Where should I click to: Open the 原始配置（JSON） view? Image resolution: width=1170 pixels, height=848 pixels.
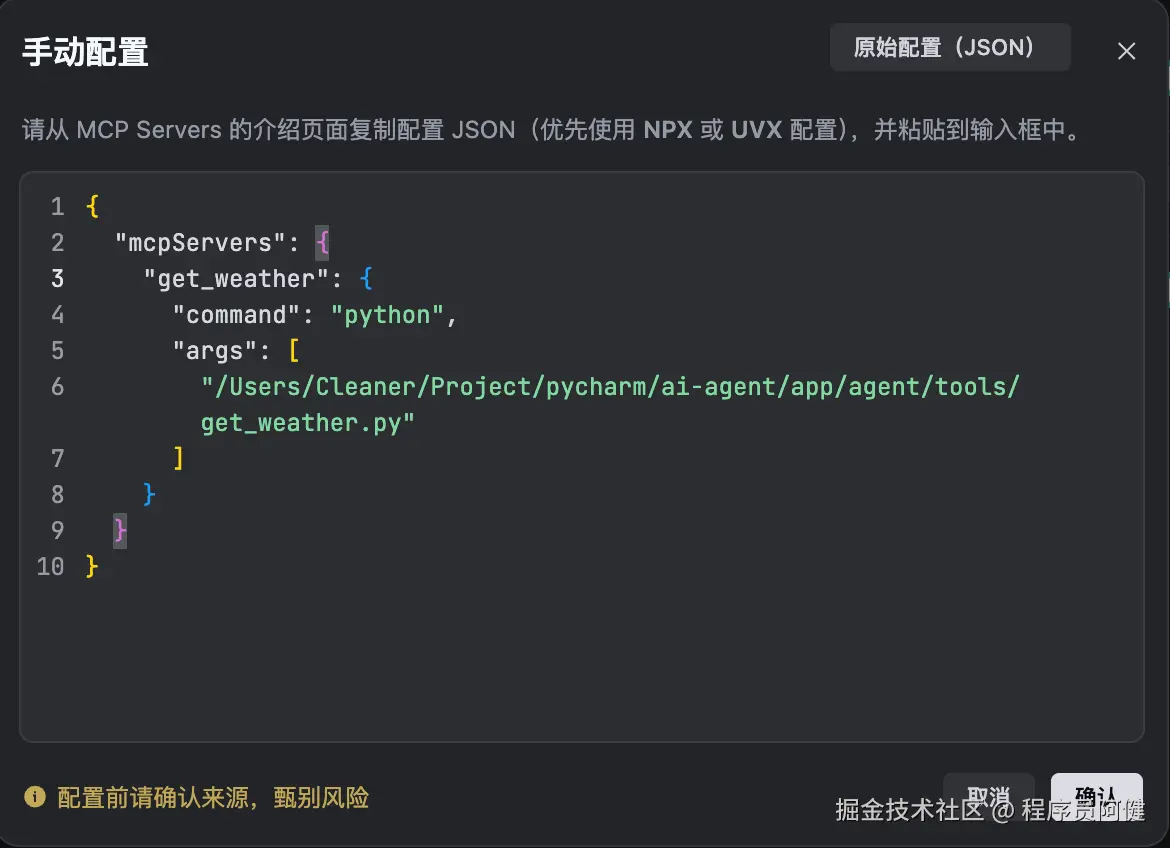949,47
